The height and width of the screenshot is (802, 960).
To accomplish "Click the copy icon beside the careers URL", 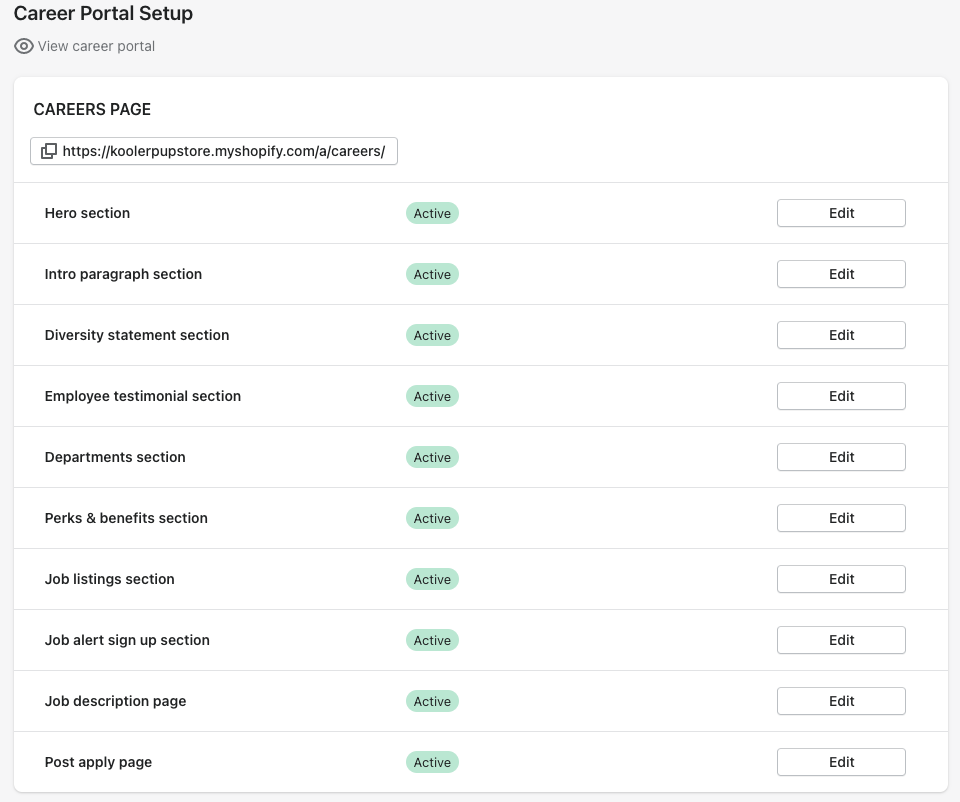I will point(50,150).
